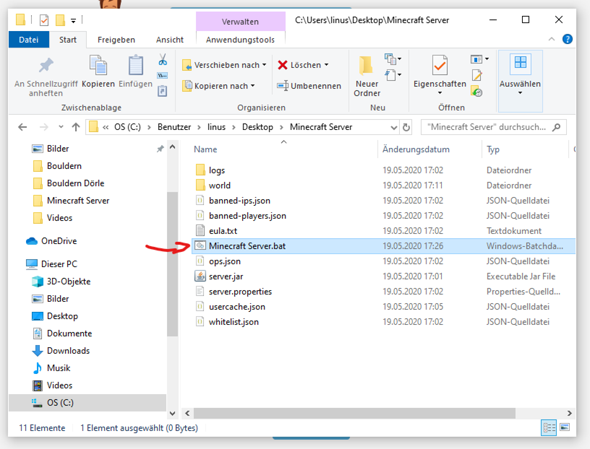Go up one folder level arrow
Viewport: 590px width, 449px height.
(x=76, y=127)
